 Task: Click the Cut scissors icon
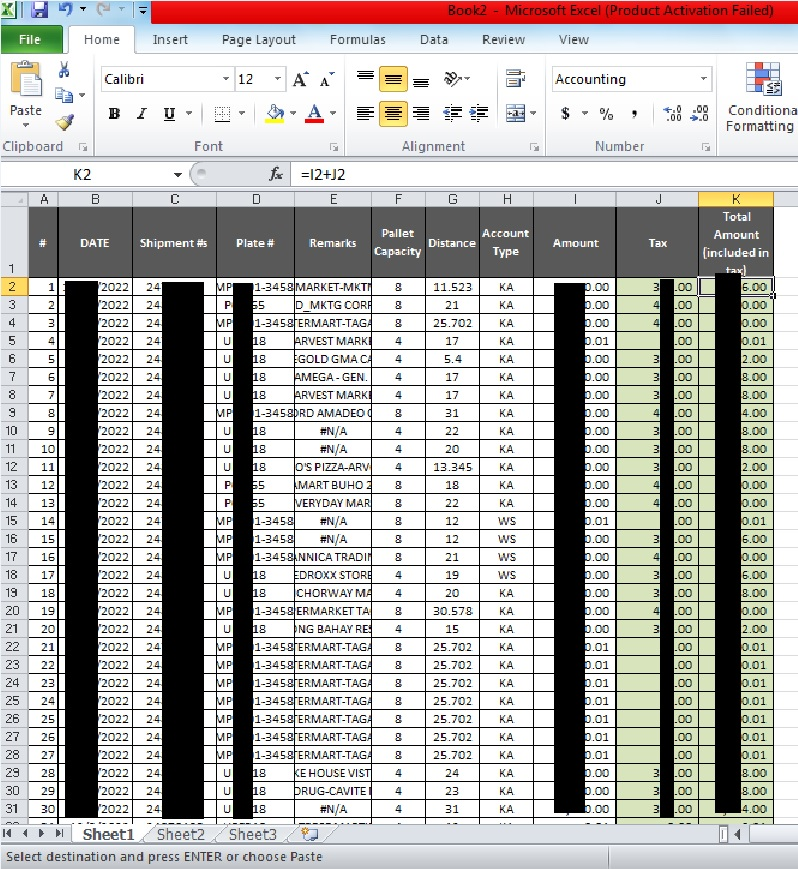[64, 70]
